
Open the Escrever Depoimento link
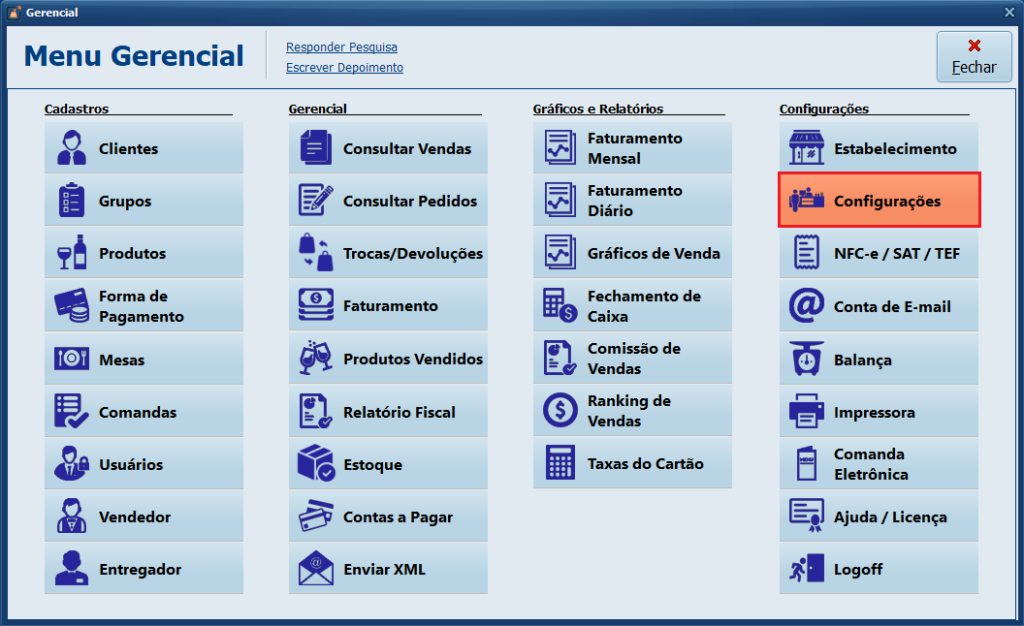click(345, 67)
